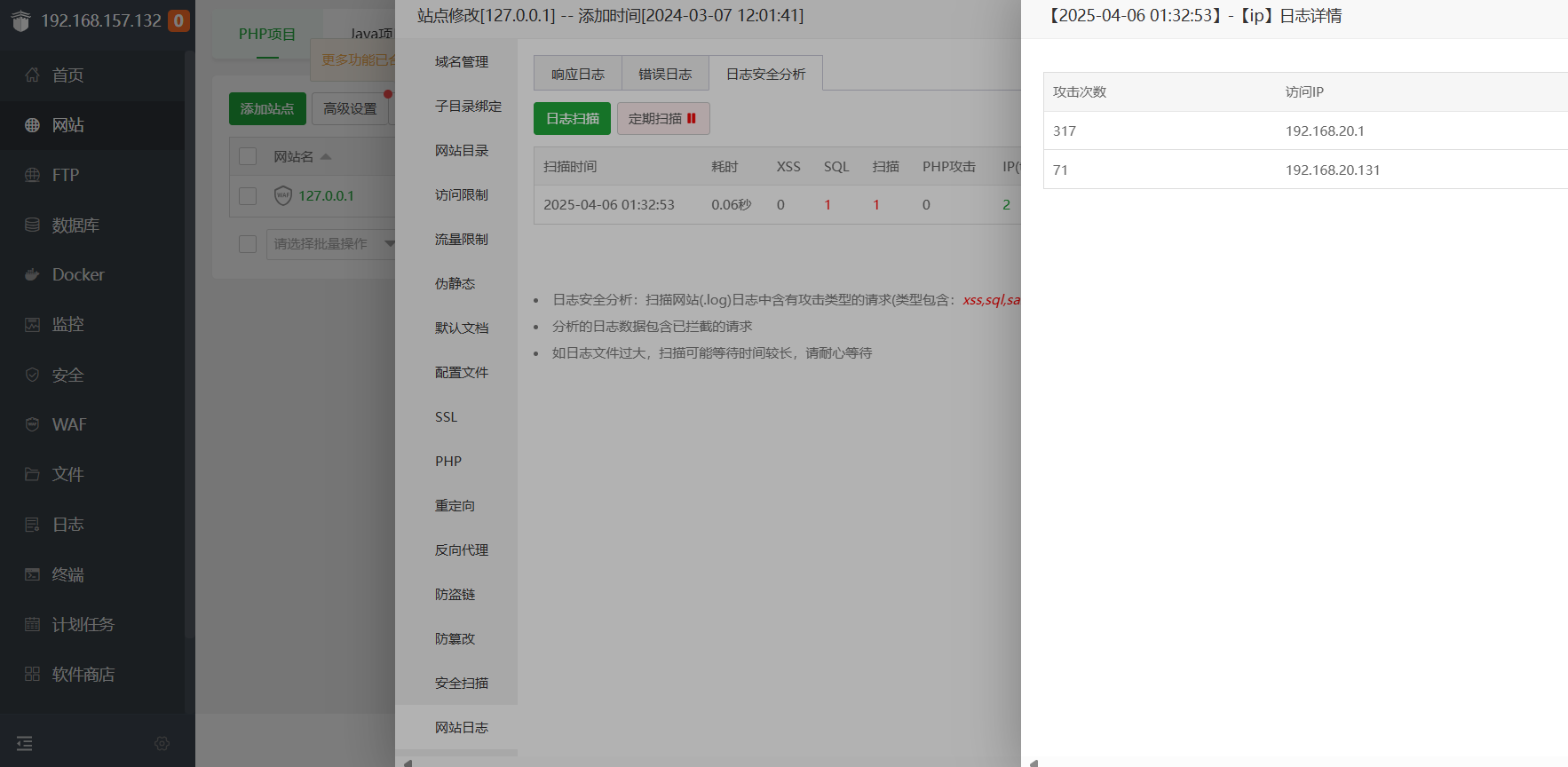Click the red pause icon on 定期扫描
The width and height of the screenshot is (1568, 767).
pyautogui.click(x=692, y=118)
